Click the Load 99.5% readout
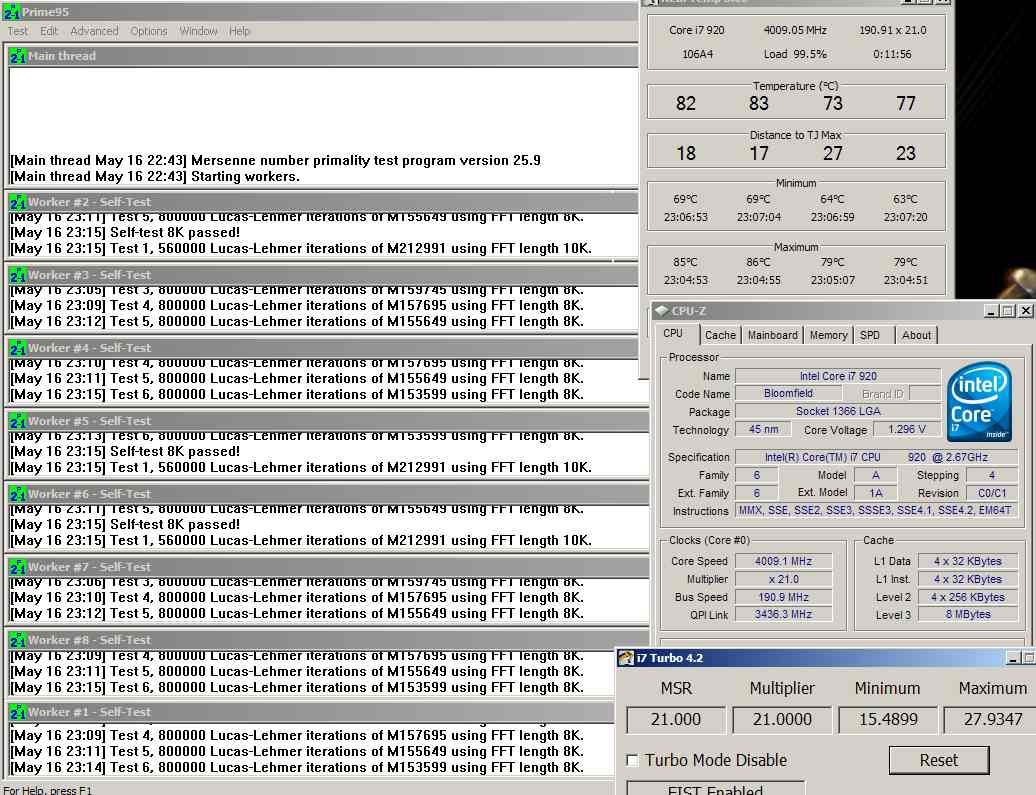The height and width of the screenshot is (795, 1036). coord(795,54)
